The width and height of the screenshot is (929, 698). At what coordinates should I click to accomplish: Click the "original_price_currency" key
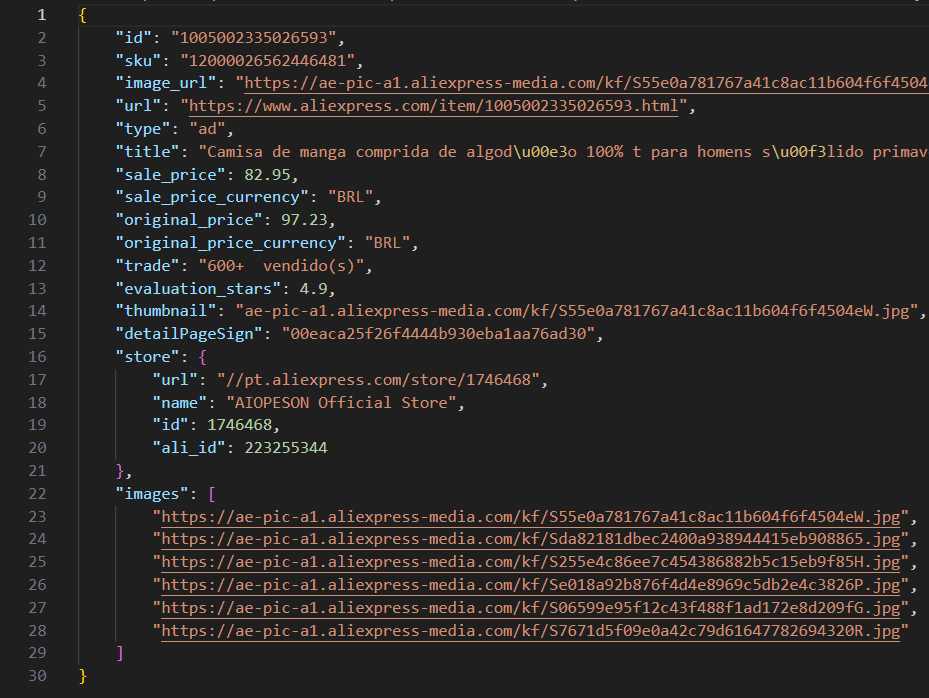tap(230, 243)
